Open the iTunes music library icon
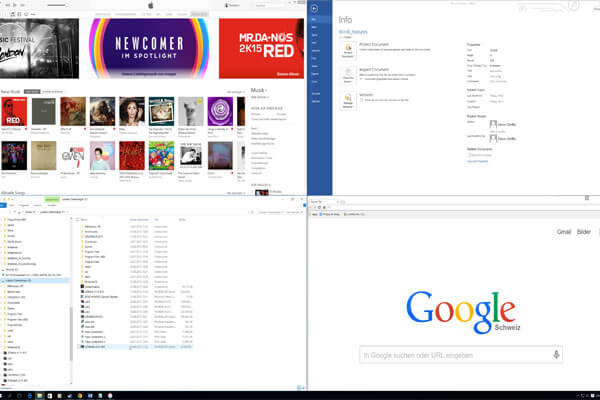This screenshot has height=400, width=600. pyautogui.click(x=13, y=14)
